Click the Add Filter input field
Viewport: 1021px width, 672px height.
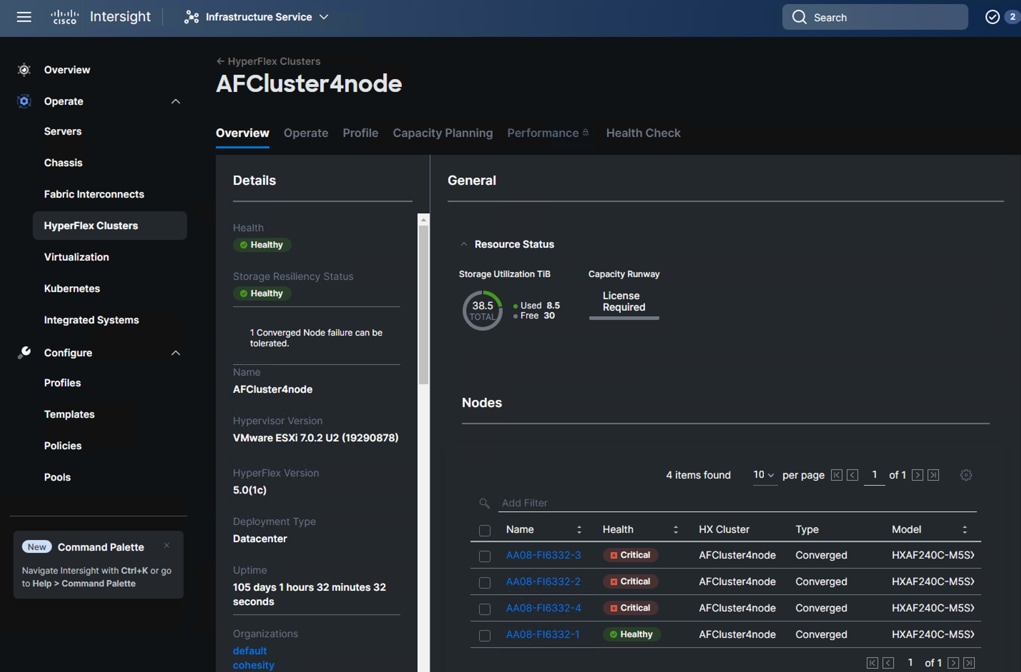tap(738, 503)
